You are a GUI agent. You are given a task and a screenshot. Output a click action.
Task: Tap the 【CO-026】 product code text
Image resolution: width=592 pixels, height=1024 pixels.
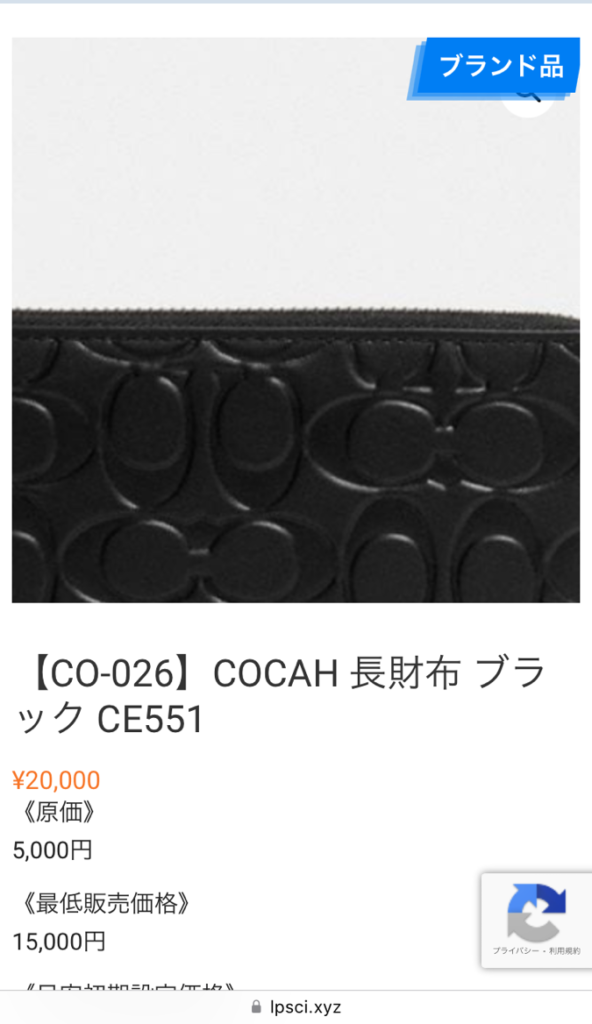coord(110,674)
